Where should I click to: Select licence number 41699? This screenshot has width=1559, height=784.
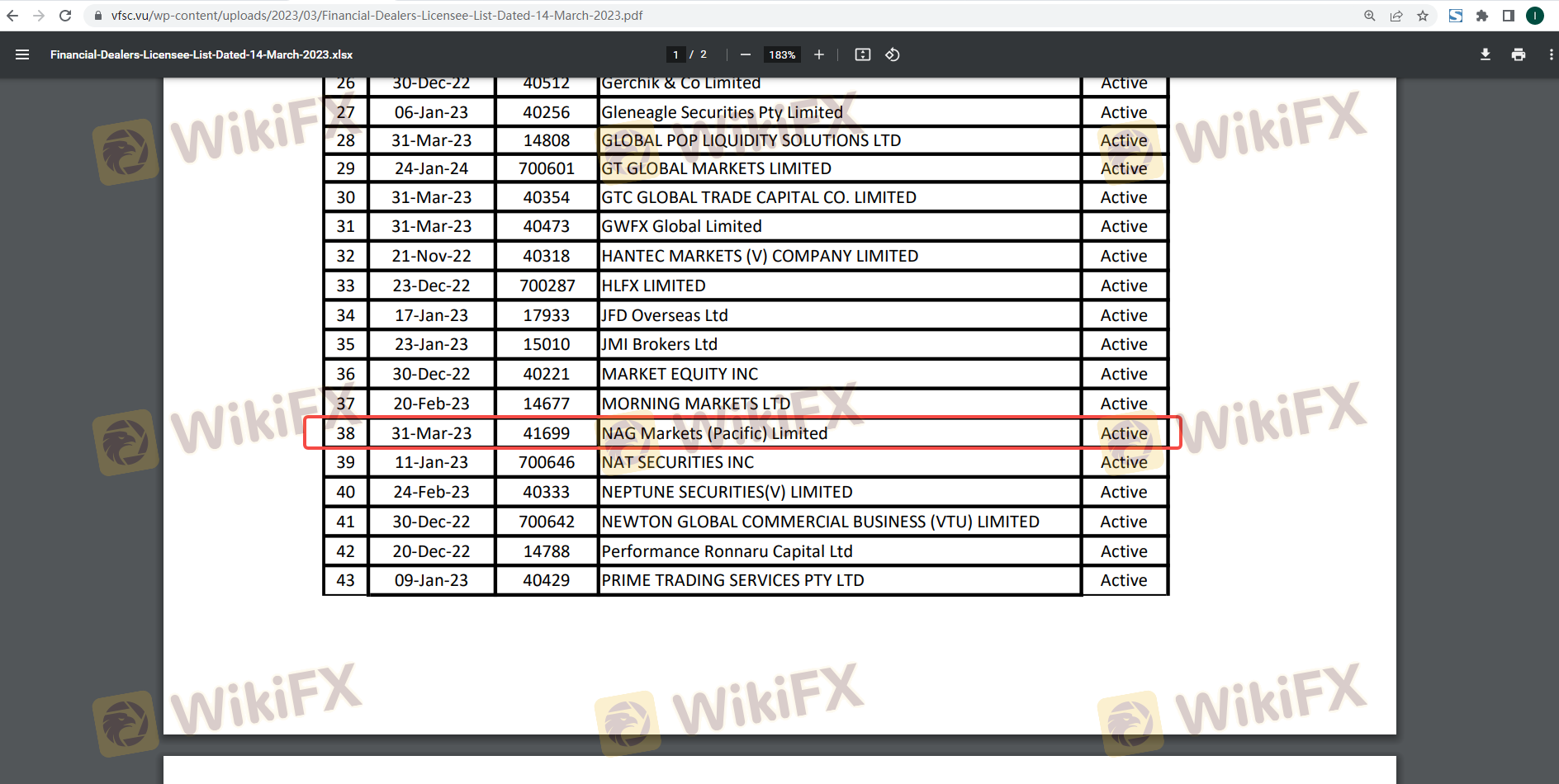pyautogui.click(x=547, y=433)
